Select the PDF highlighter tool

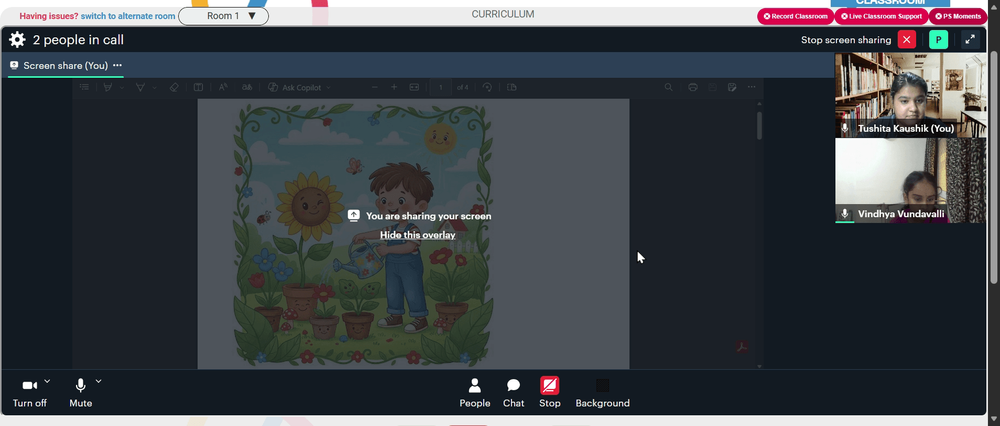tap(140, 87)
